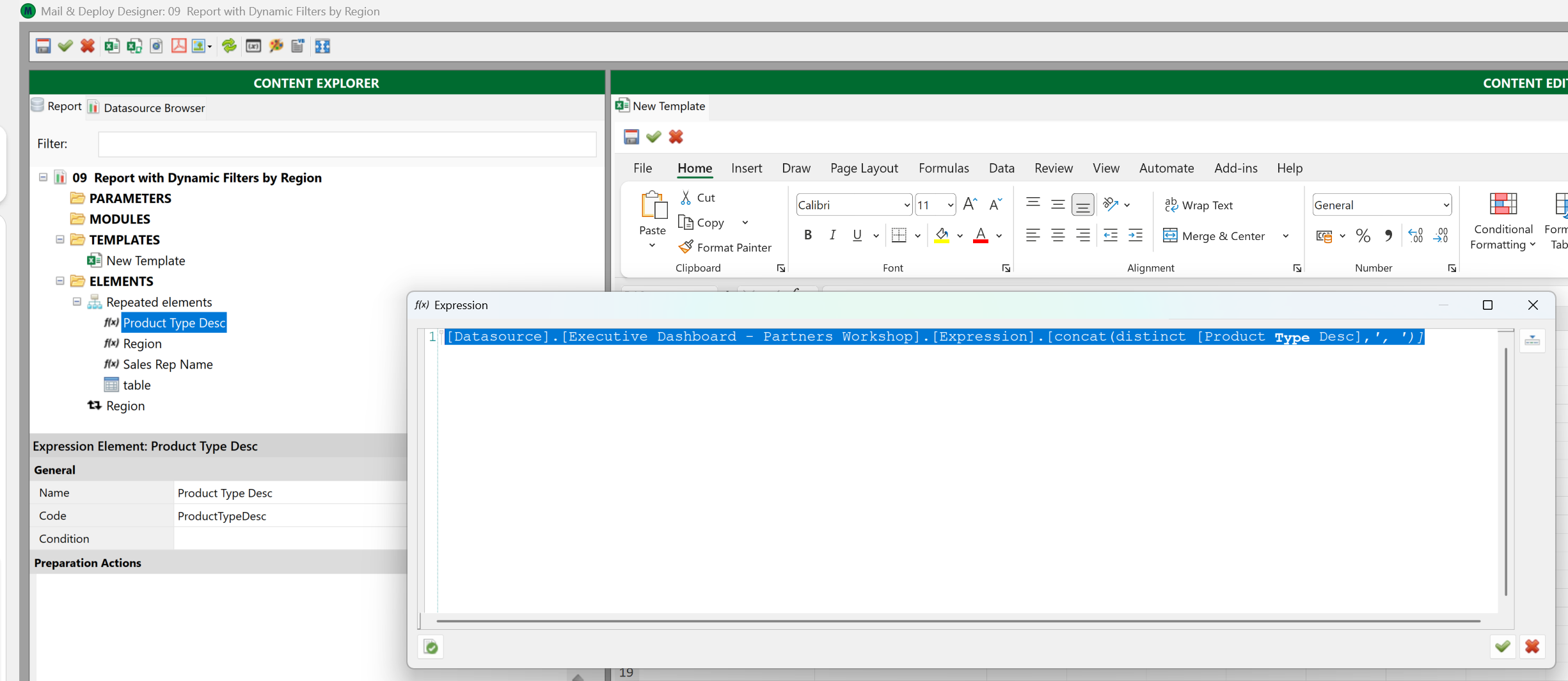Click the validate expression icon at bottom left
The width and height of the screenshot is (1568, 681).
click(x=431, y=647)
